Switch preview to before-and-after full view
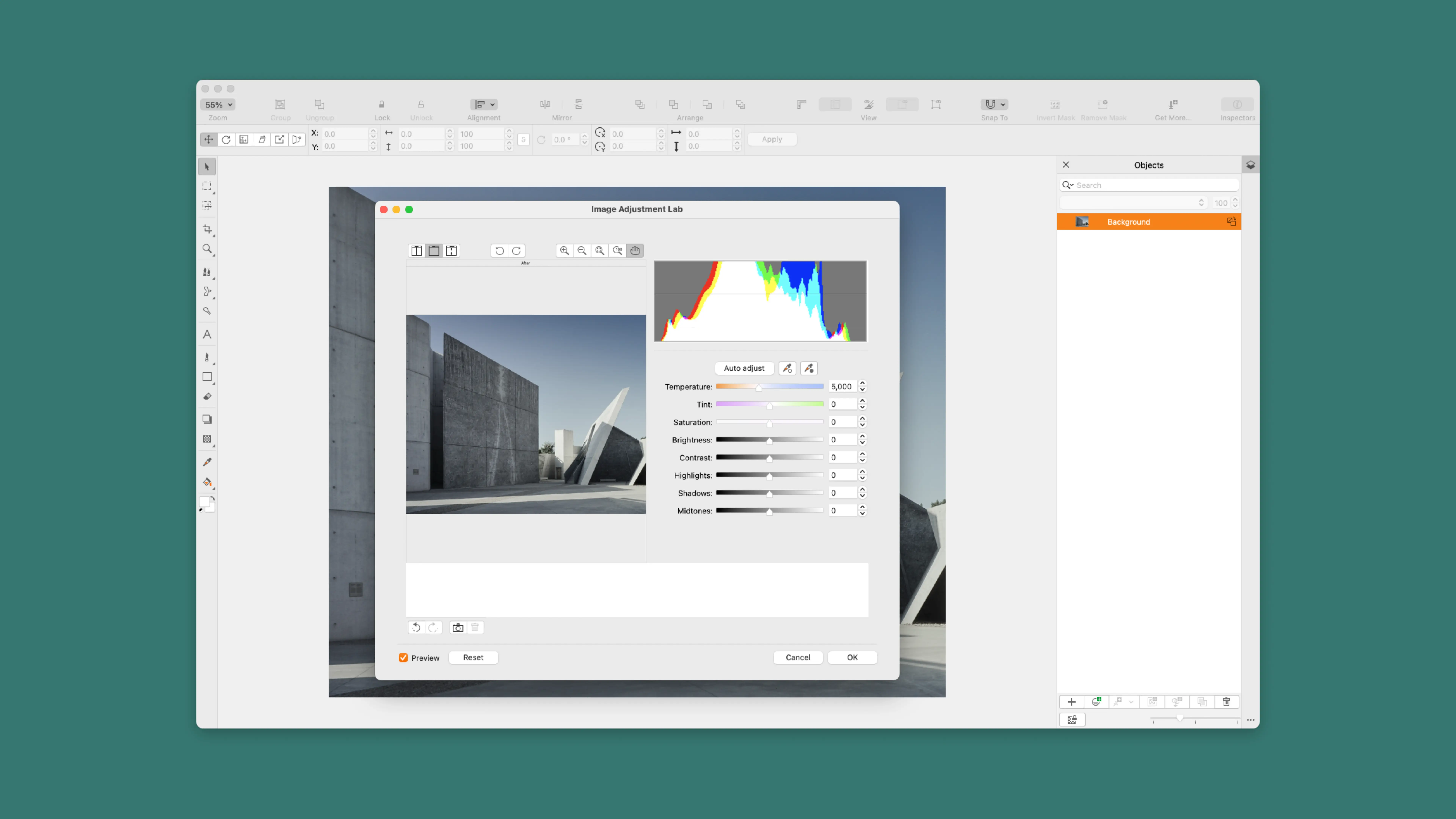The width and height of the screenshot is (1456, 819). click(417, 250)
